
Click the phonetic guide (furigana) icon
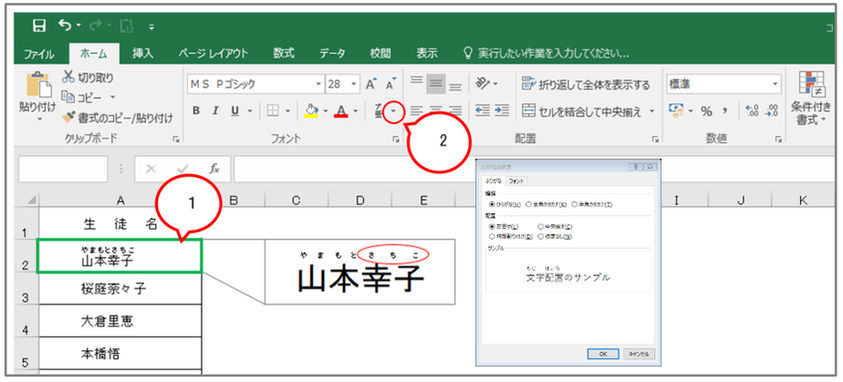(x=379, y=111)
